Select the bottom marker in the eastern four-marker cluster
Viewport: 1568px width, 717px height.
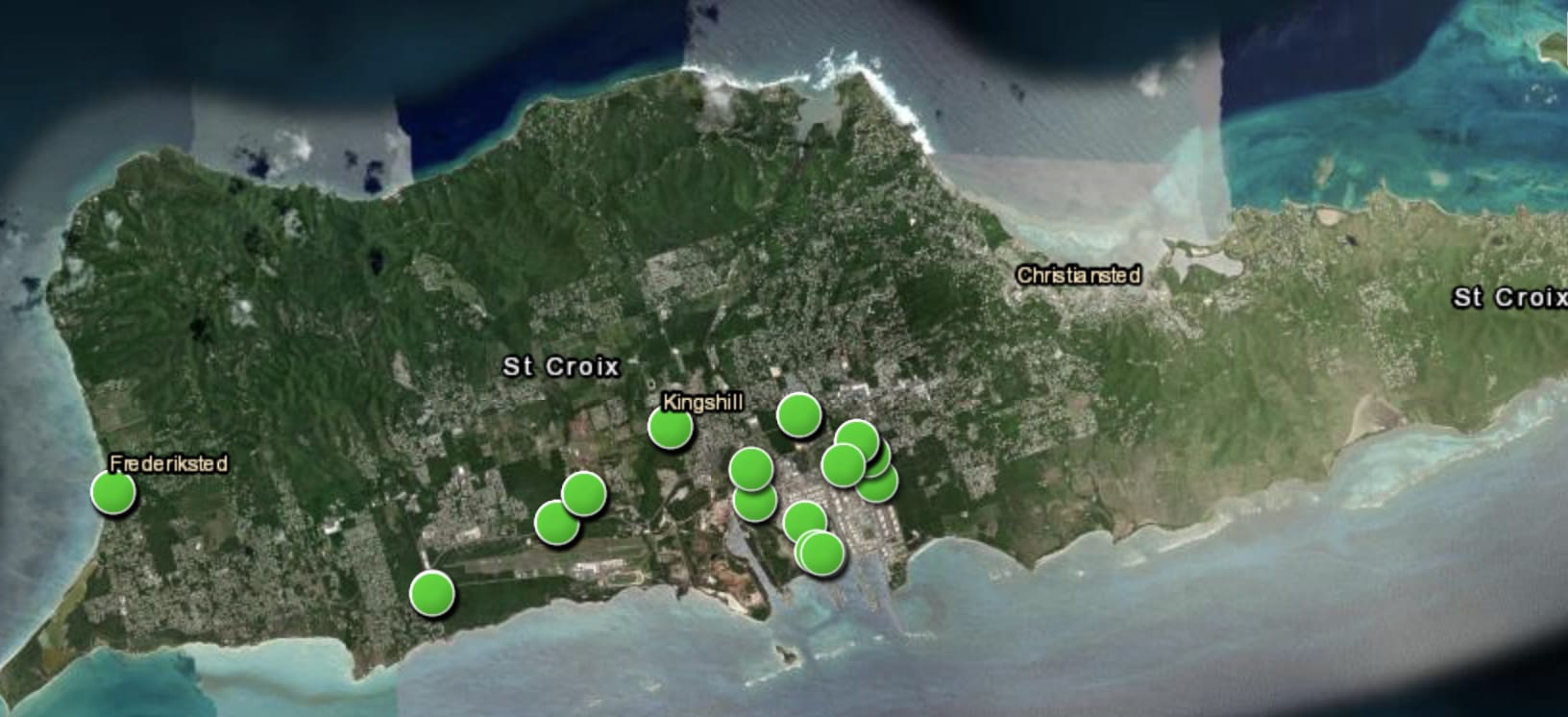click(877, 484)
